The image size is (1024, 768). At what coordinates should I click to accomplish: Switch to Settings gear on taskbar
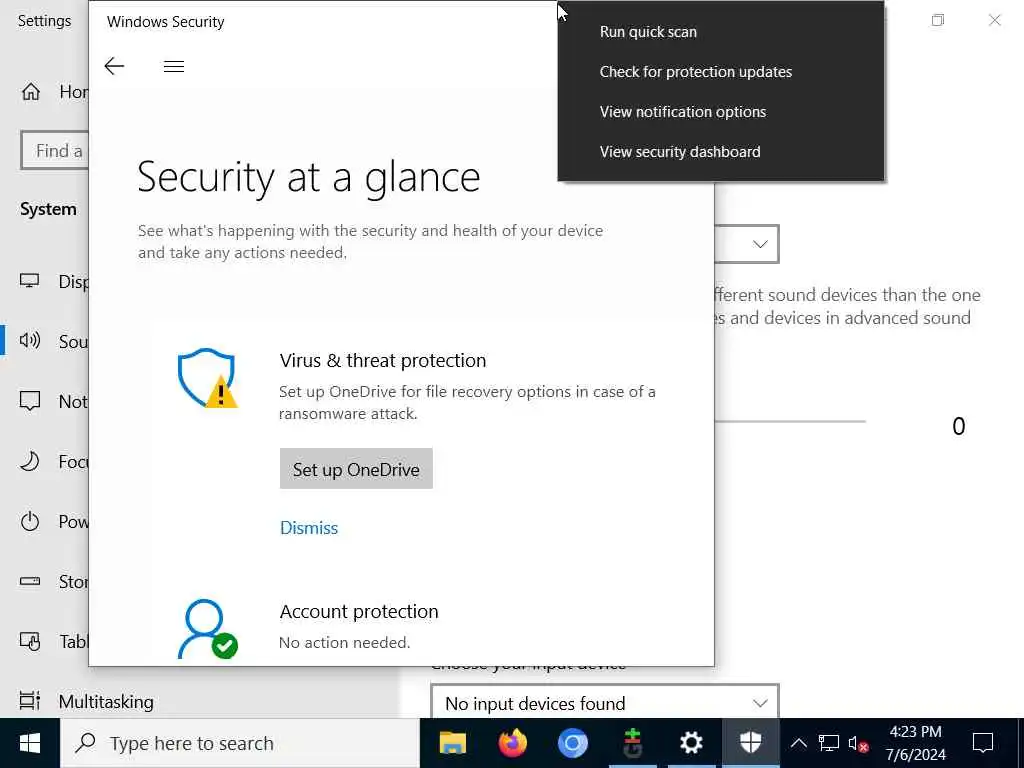691,743
